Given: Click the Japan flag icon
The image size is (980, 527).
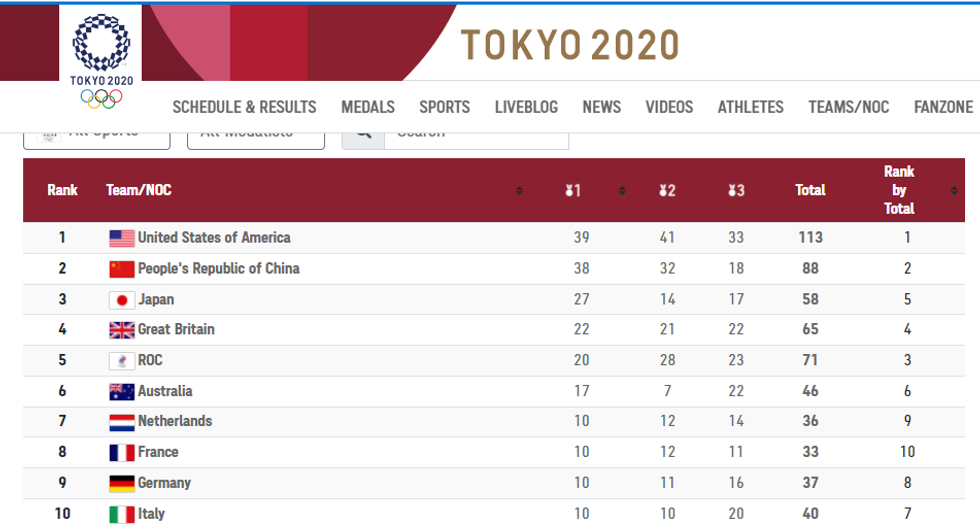Looking at the screenshot, I should 121,300.
